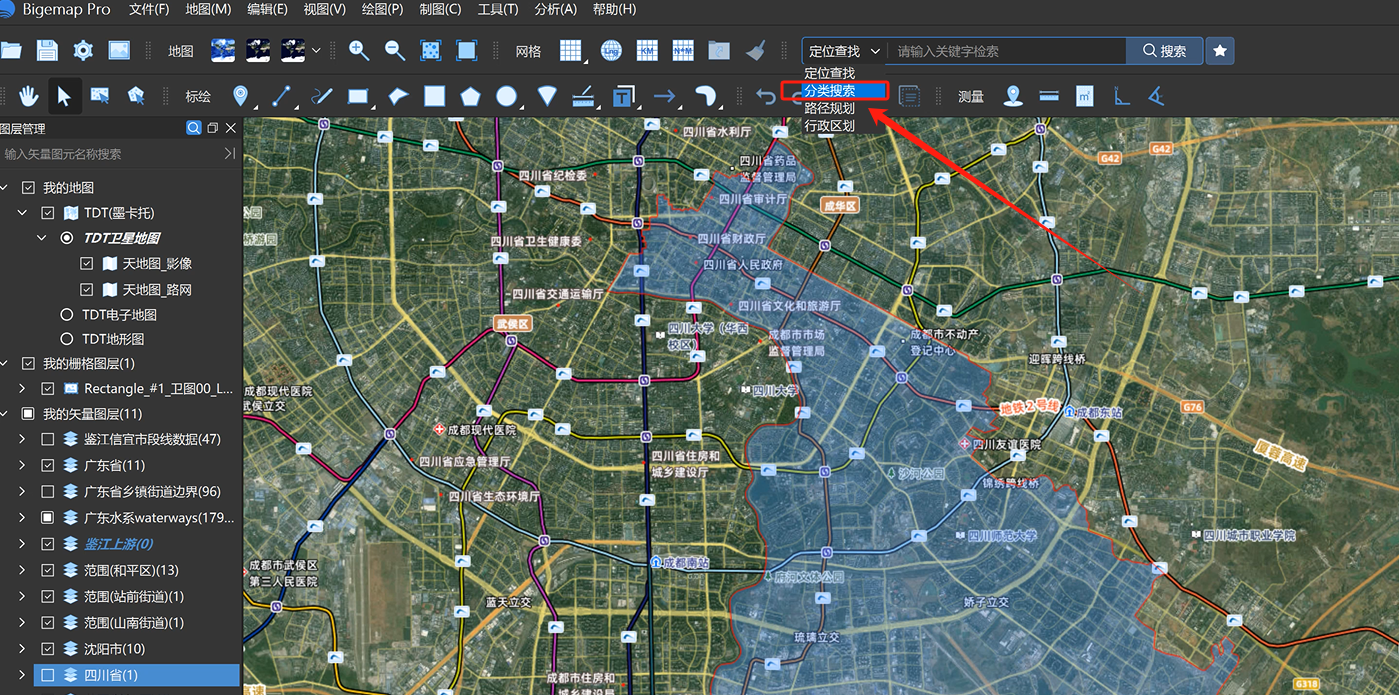This screenshot has height=695, width=1399.
Task: Choose 行政区划 from search dropdown
Action: tap(830, 126)
